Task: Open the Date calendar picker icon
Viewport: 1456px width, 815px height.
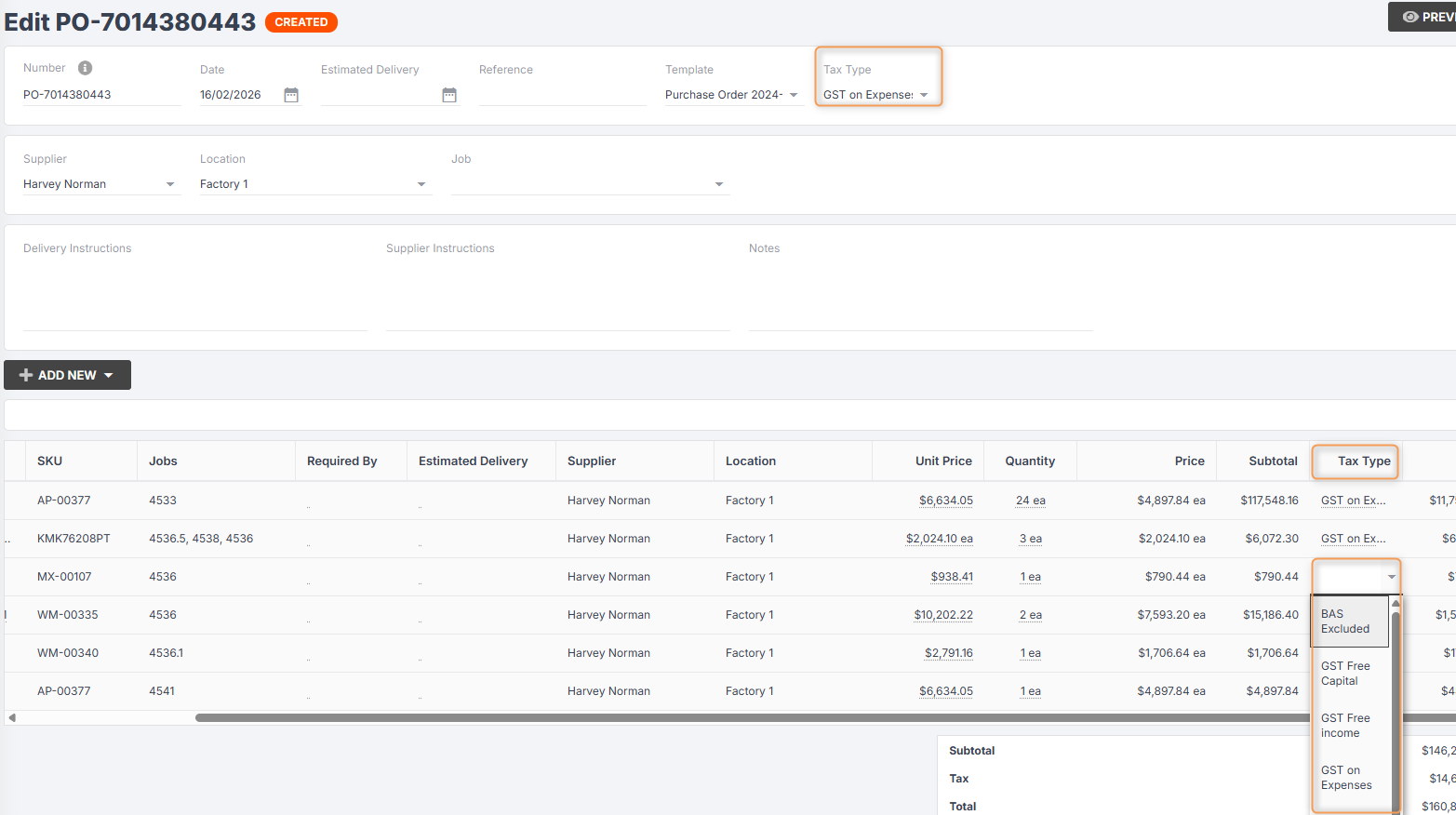Action: [x=291, y=95]
